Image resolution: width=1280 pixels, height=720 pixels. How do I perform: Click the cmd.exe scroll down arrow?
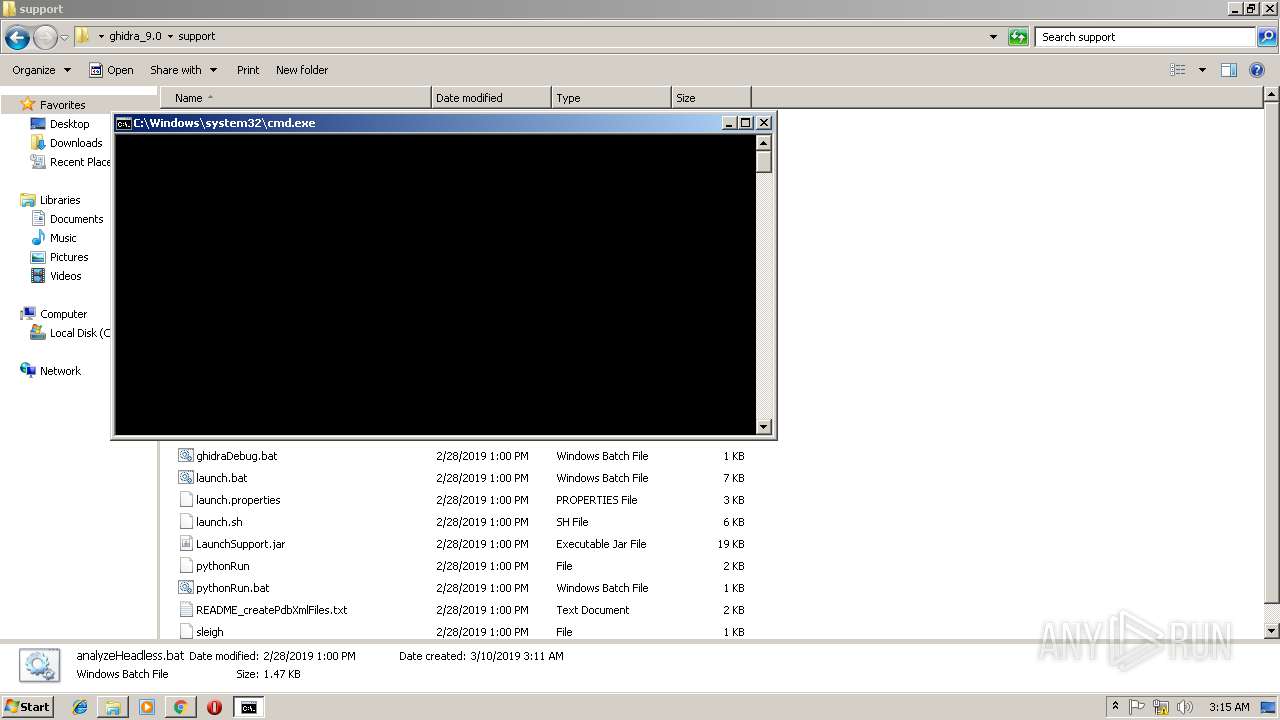764,427
